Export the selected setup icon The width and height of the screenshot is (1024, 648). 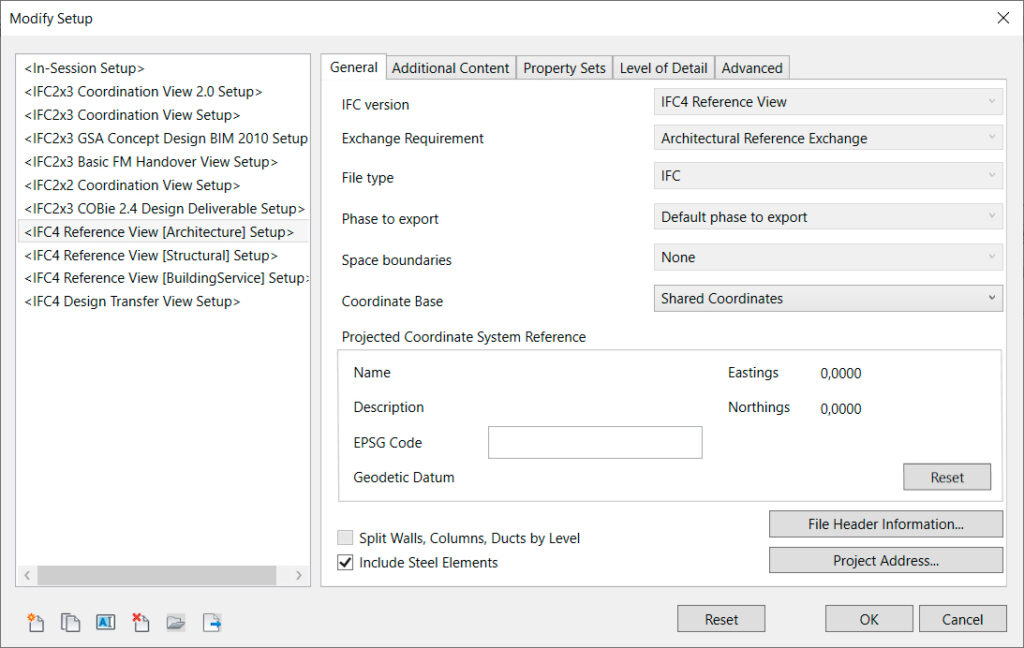(x=212, y=623)
